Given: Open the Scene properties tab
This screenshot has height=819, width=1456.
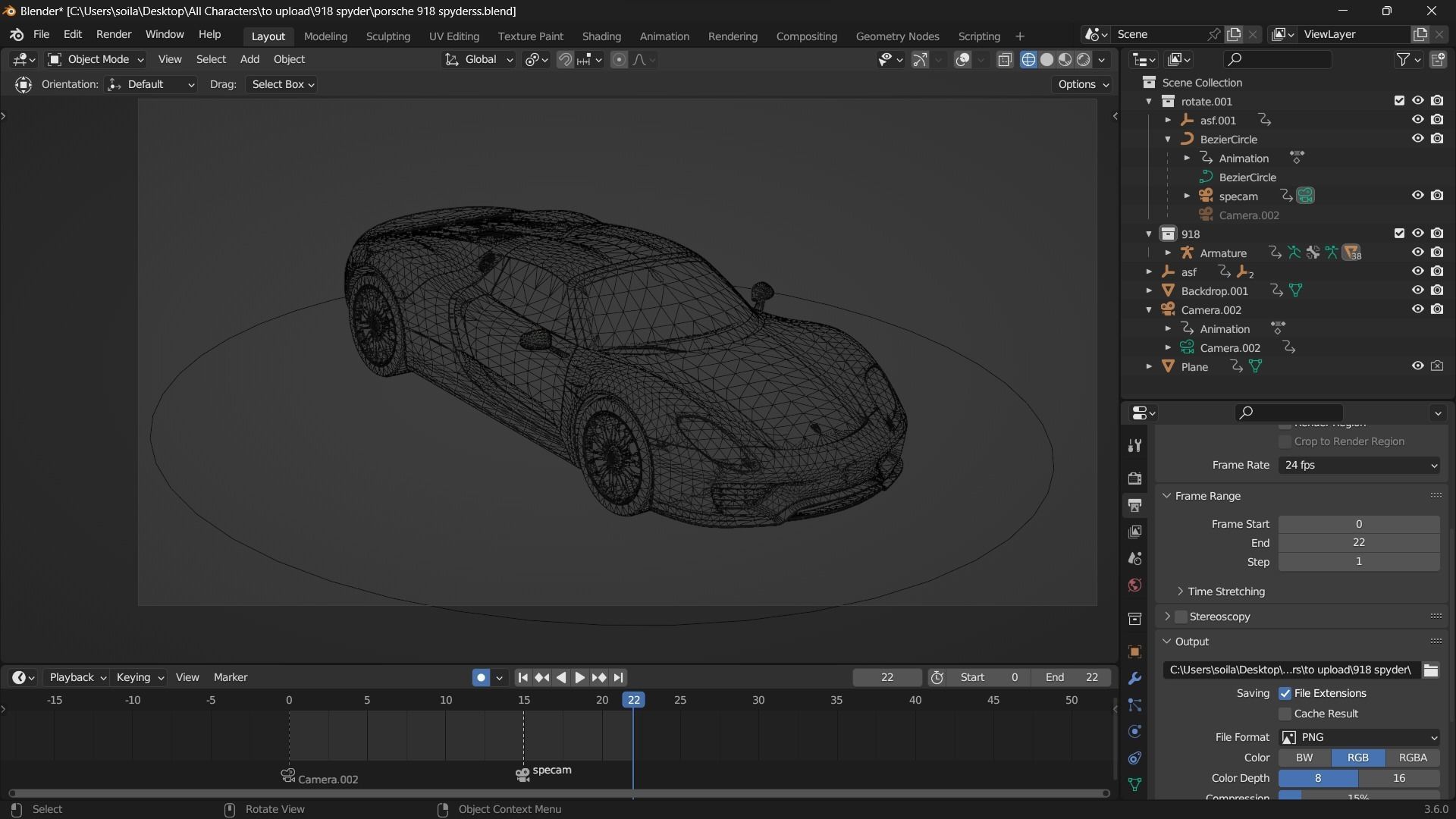Looking at the screenshot, I should (x=1134, y=558).
